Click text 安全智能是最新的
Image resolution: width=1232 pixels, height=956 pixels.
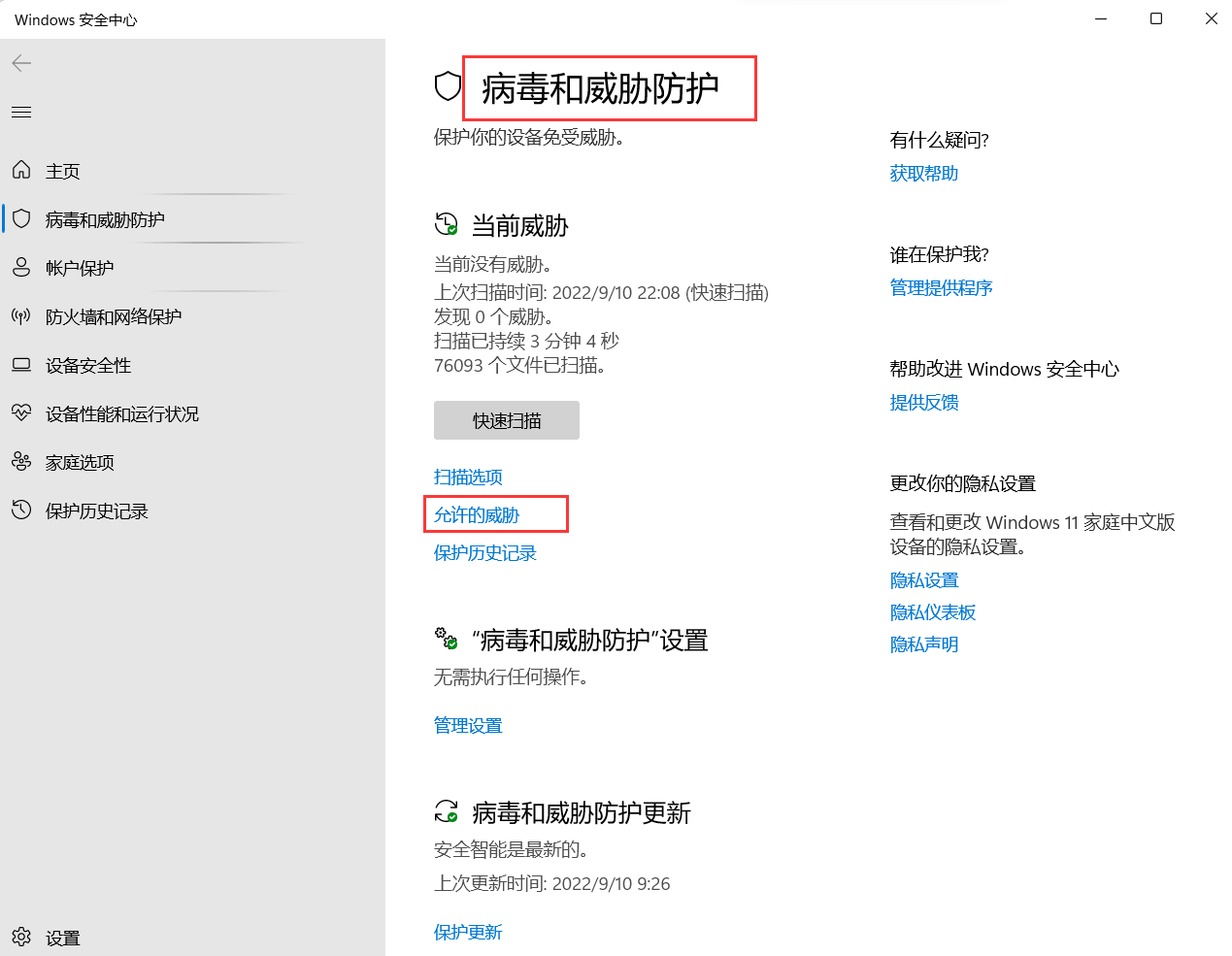tap(511, 849)
